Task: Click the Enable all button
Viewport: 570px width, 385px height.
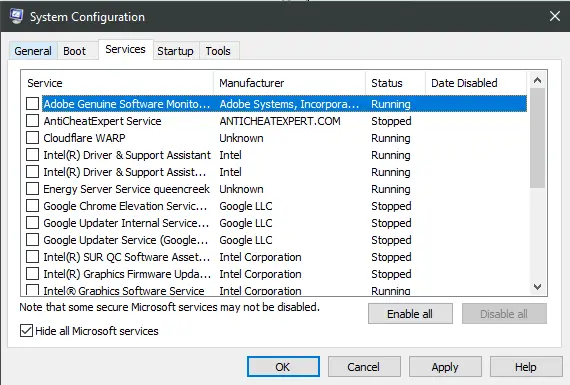Action: click(x=410, y=314)
